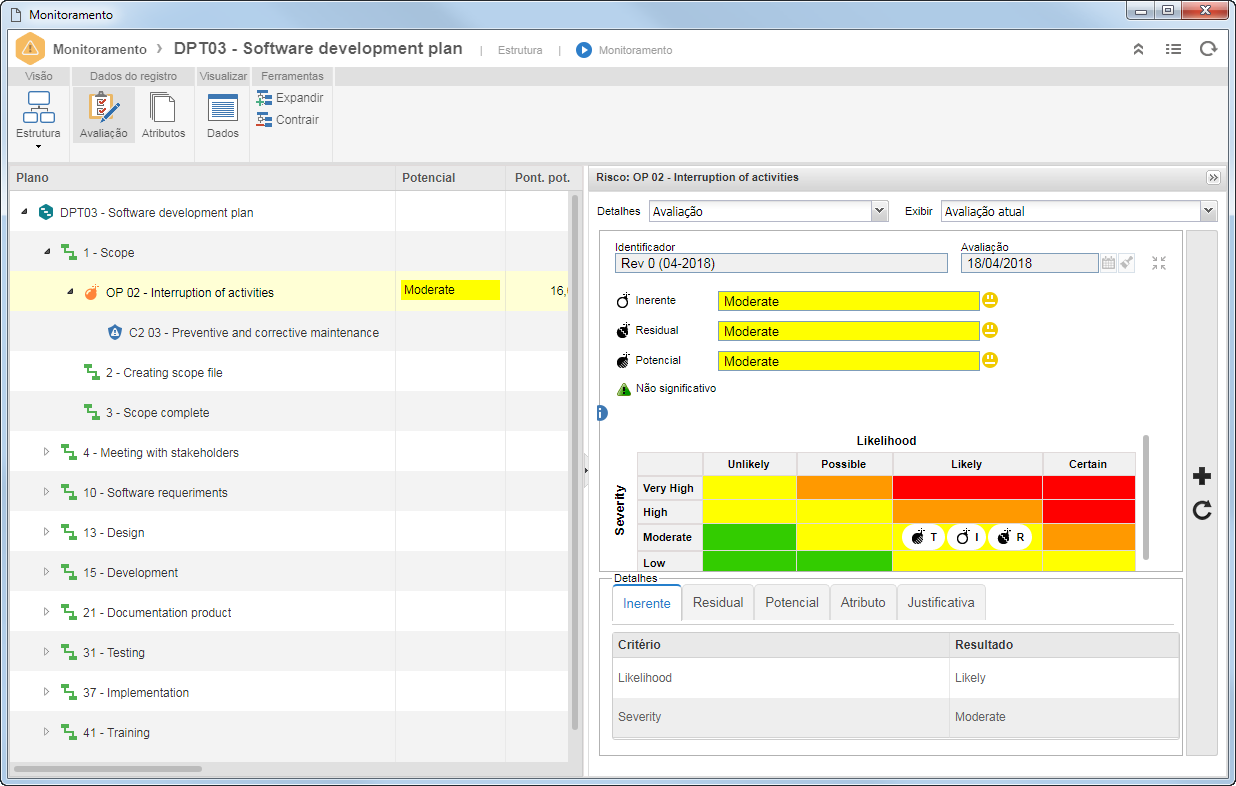Click the Potencial column header
Screen dimensions: 1236x786
tap(450, 177)
